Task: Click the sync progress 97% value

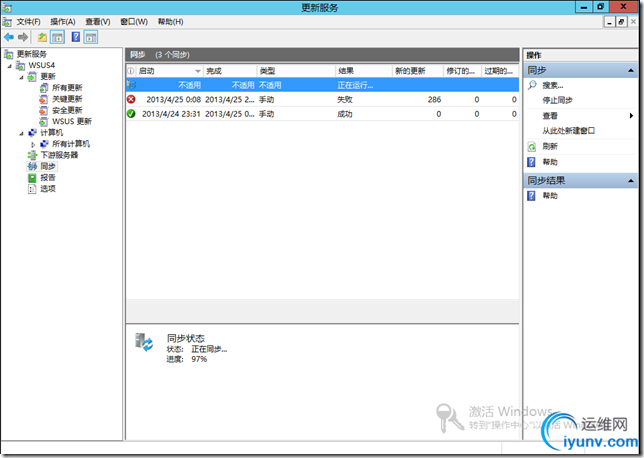Action: point(199,359)
